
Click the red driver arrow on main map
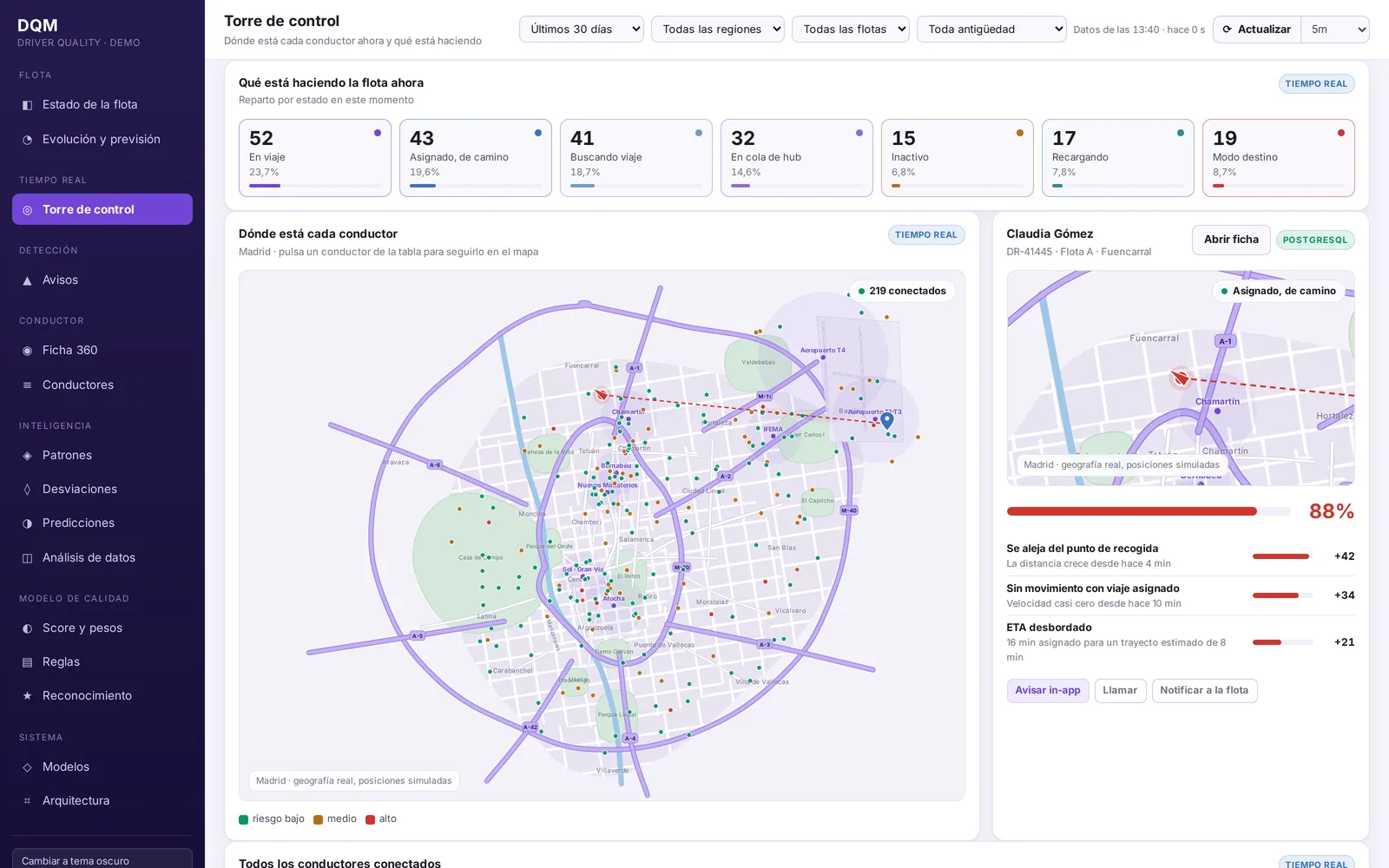coord(601,394)
